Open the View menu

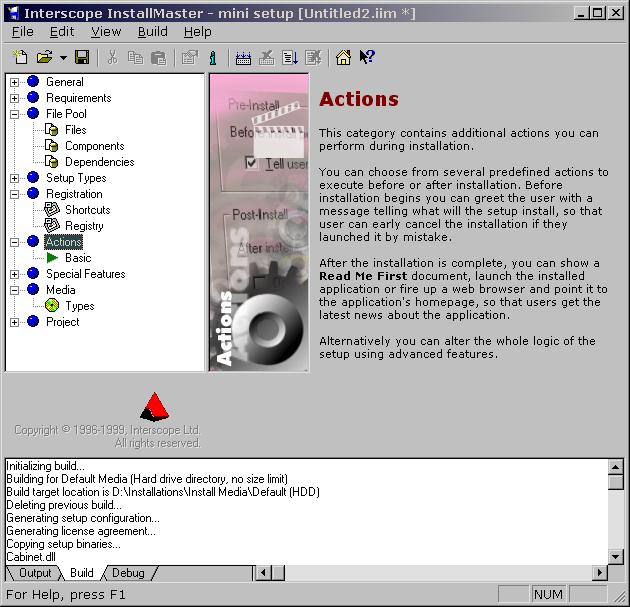click(x=106, y=32)
